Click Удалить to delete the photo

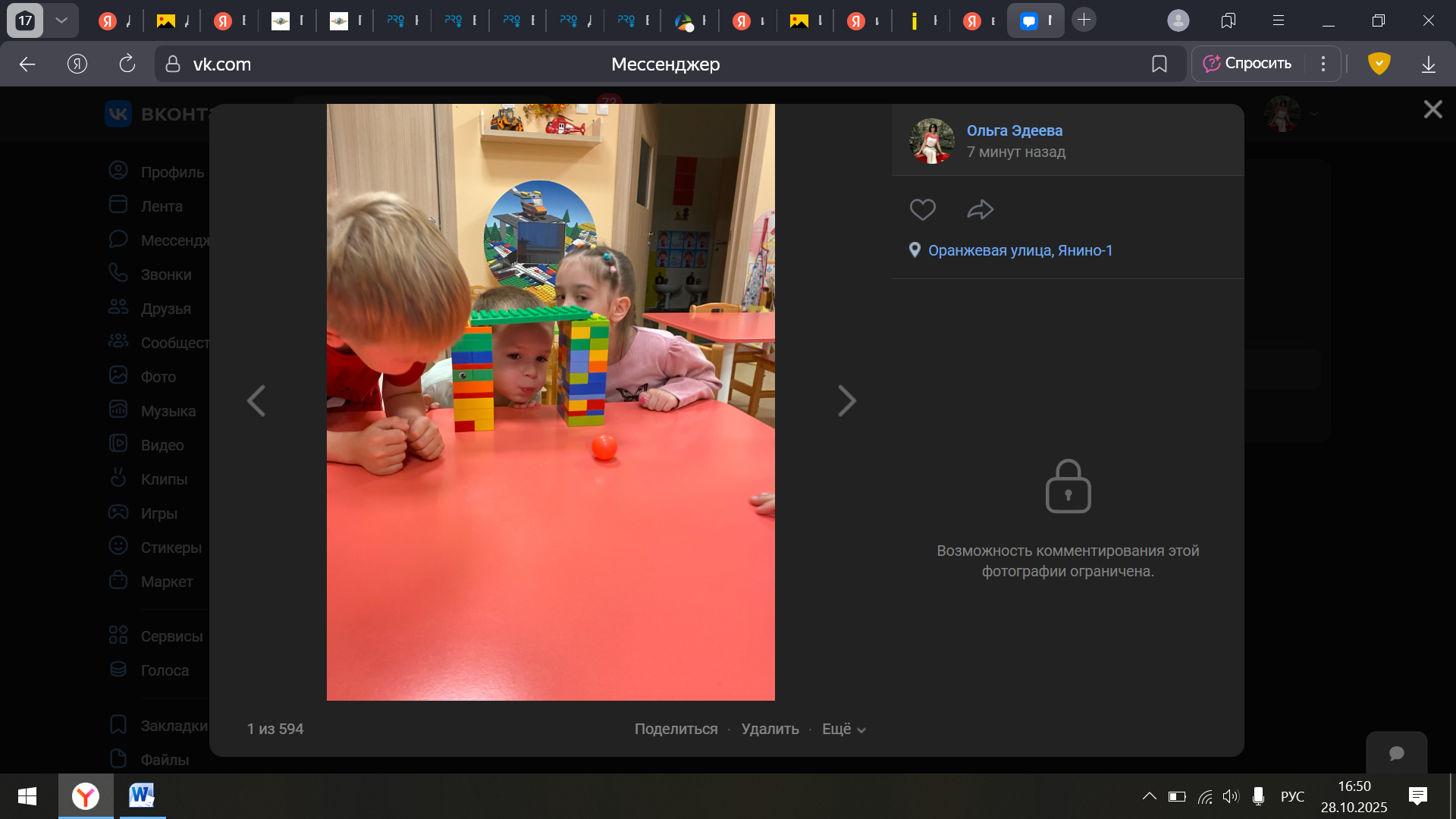click(x=770, y=729)
